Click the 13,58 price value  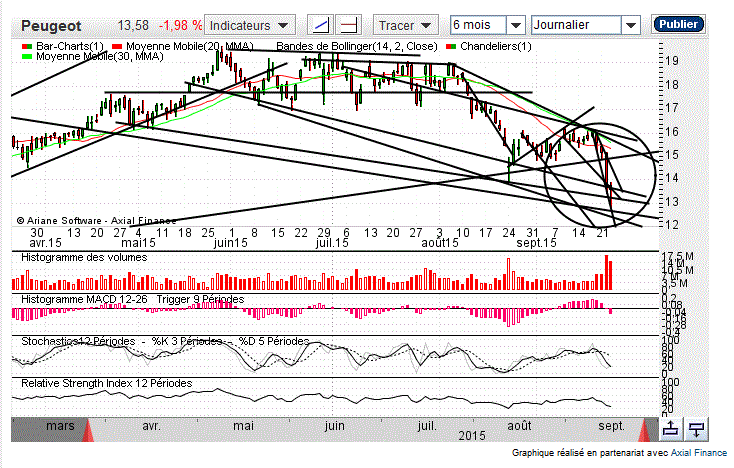[133, 25]
